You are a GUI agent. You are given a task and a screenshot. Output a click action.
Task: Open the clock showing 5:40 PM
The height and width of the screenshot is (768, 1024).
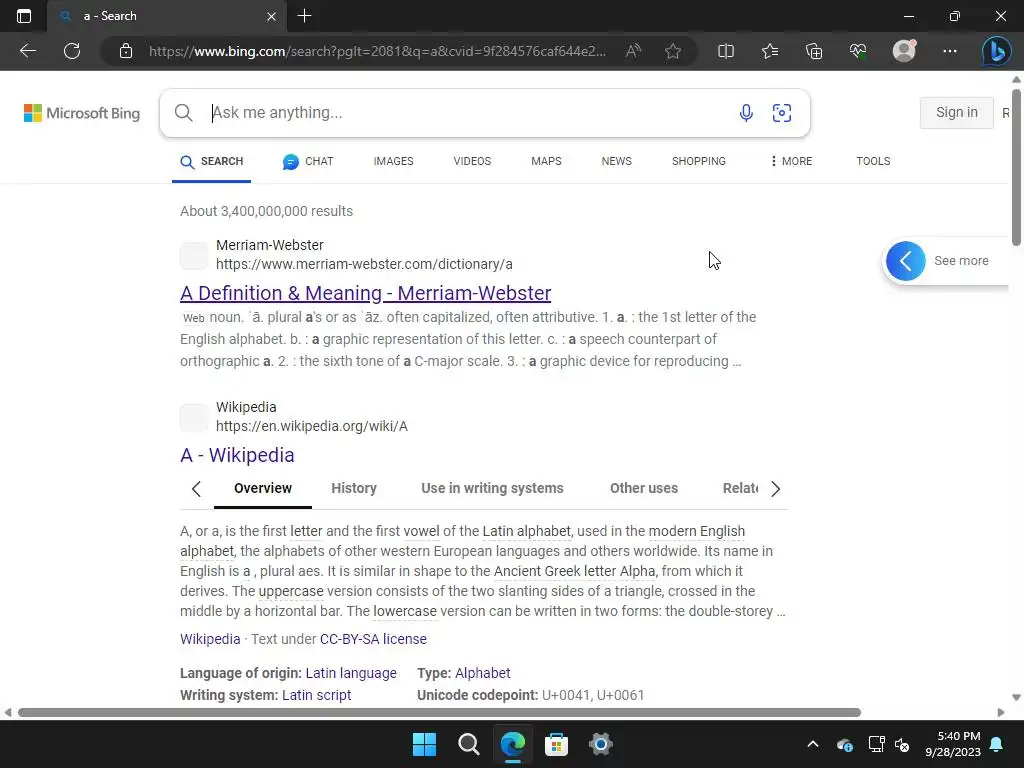point(953,744)
